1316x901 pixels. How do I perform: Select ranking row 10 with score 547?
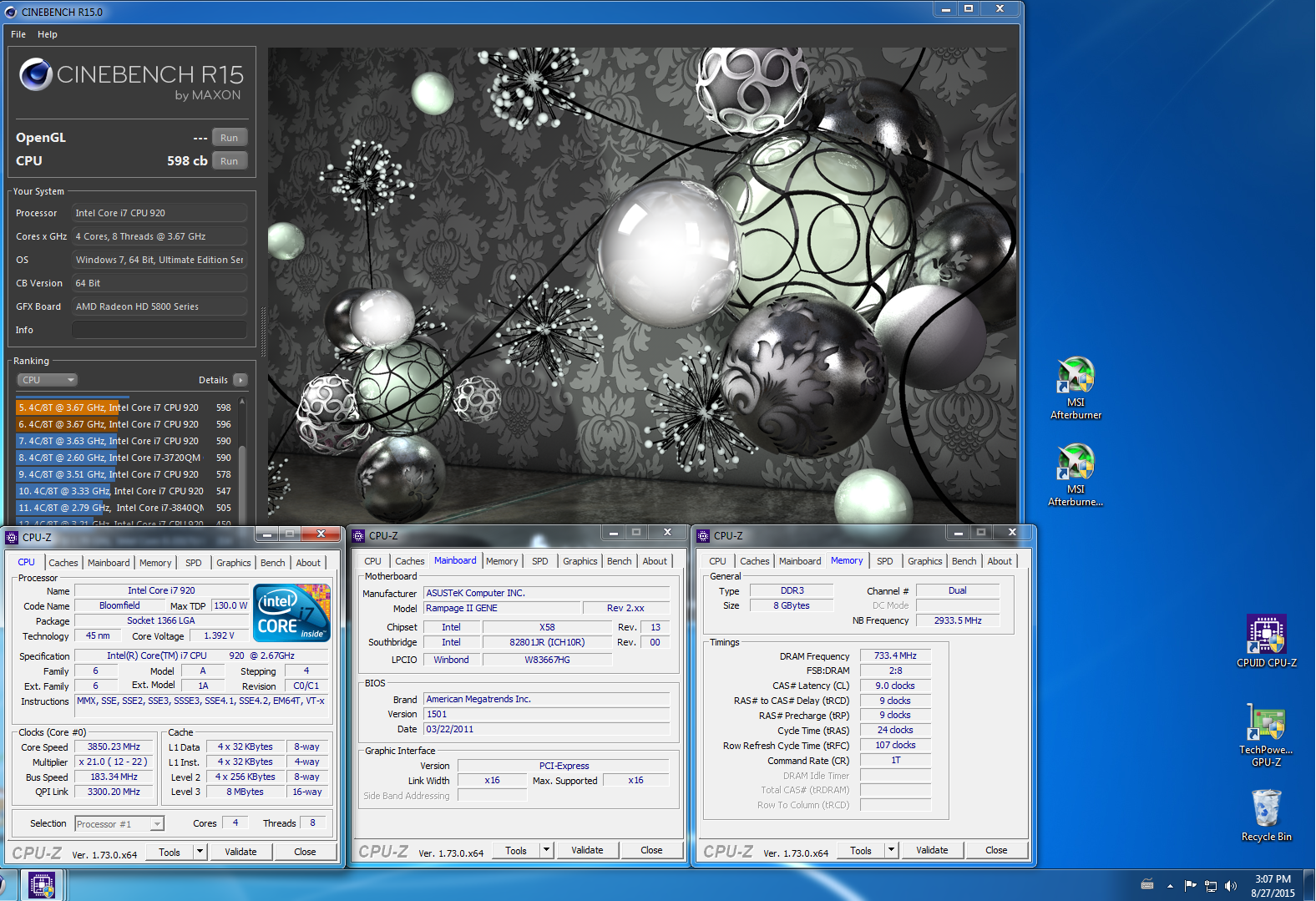click(125, 491)
